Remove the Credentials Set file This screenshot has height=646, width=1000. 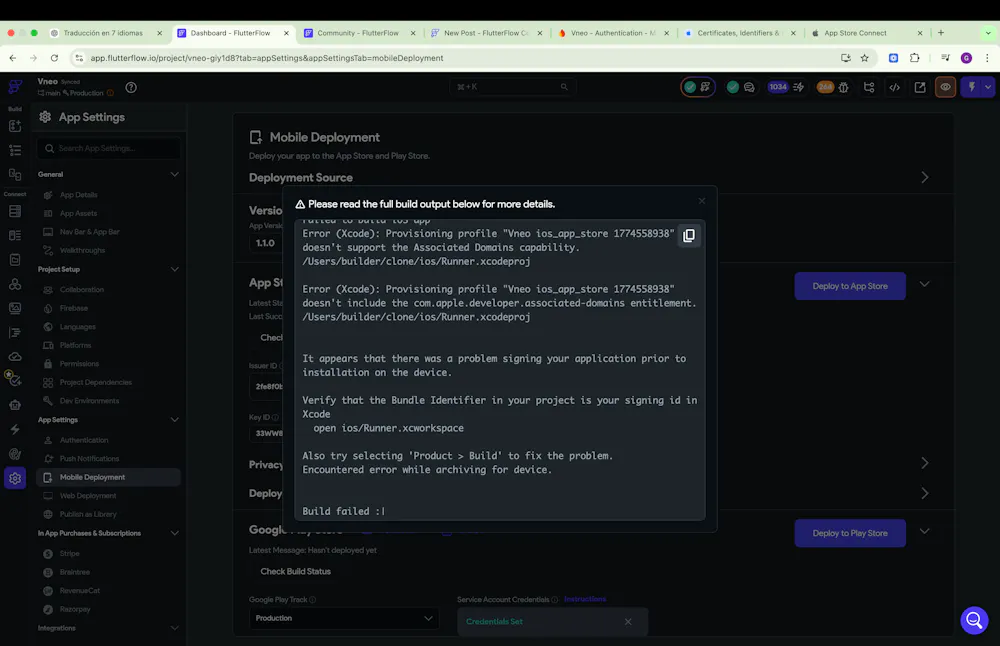(628, 622)
